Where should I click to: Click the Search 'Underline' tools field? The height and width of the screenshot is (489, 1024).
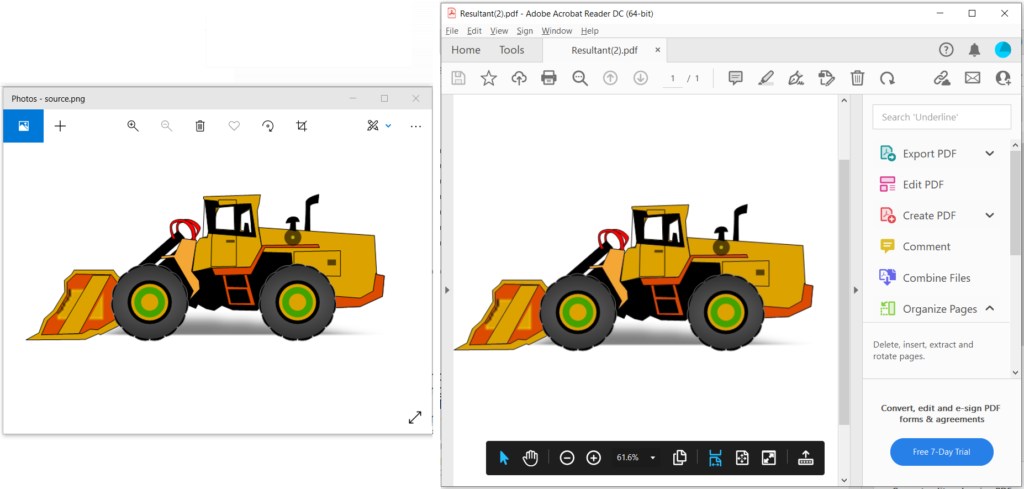pos(941,117)
